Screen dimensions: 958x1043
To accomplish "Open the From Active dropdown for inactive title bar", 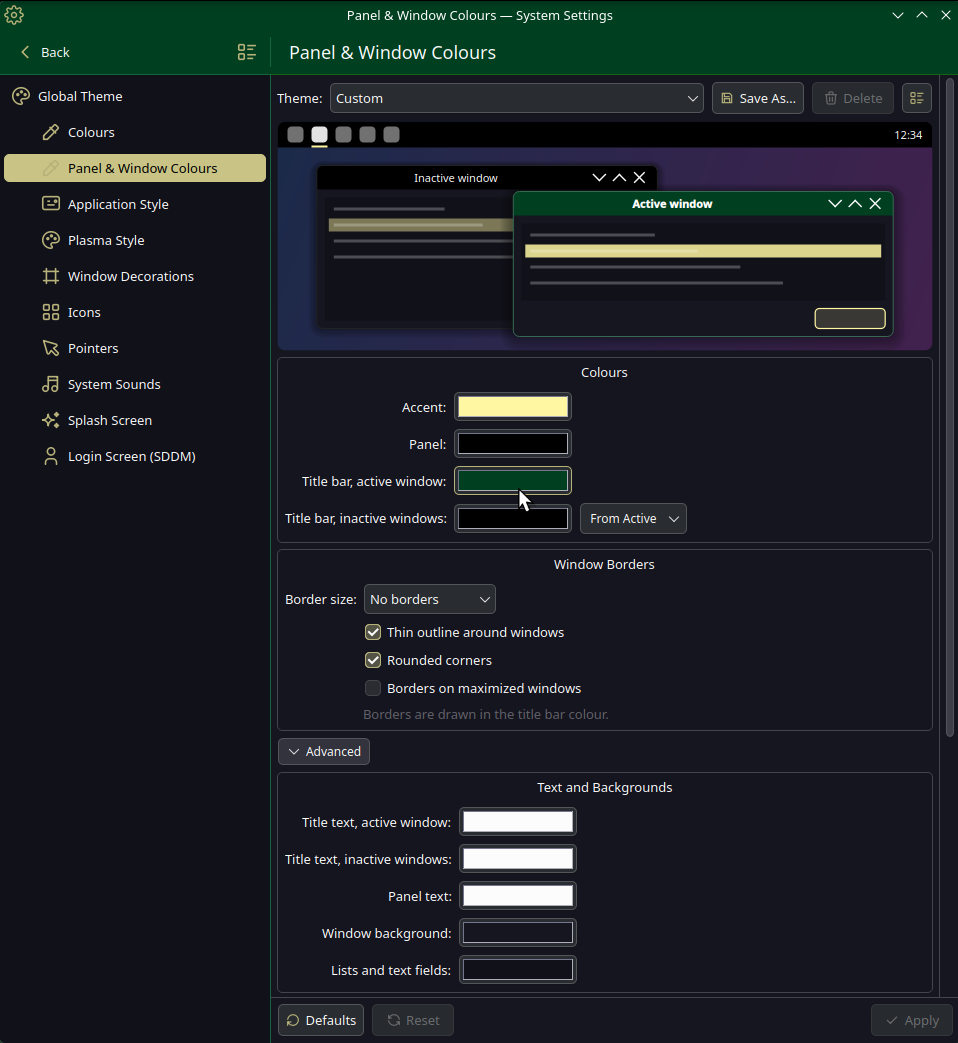I will [633, 519].
